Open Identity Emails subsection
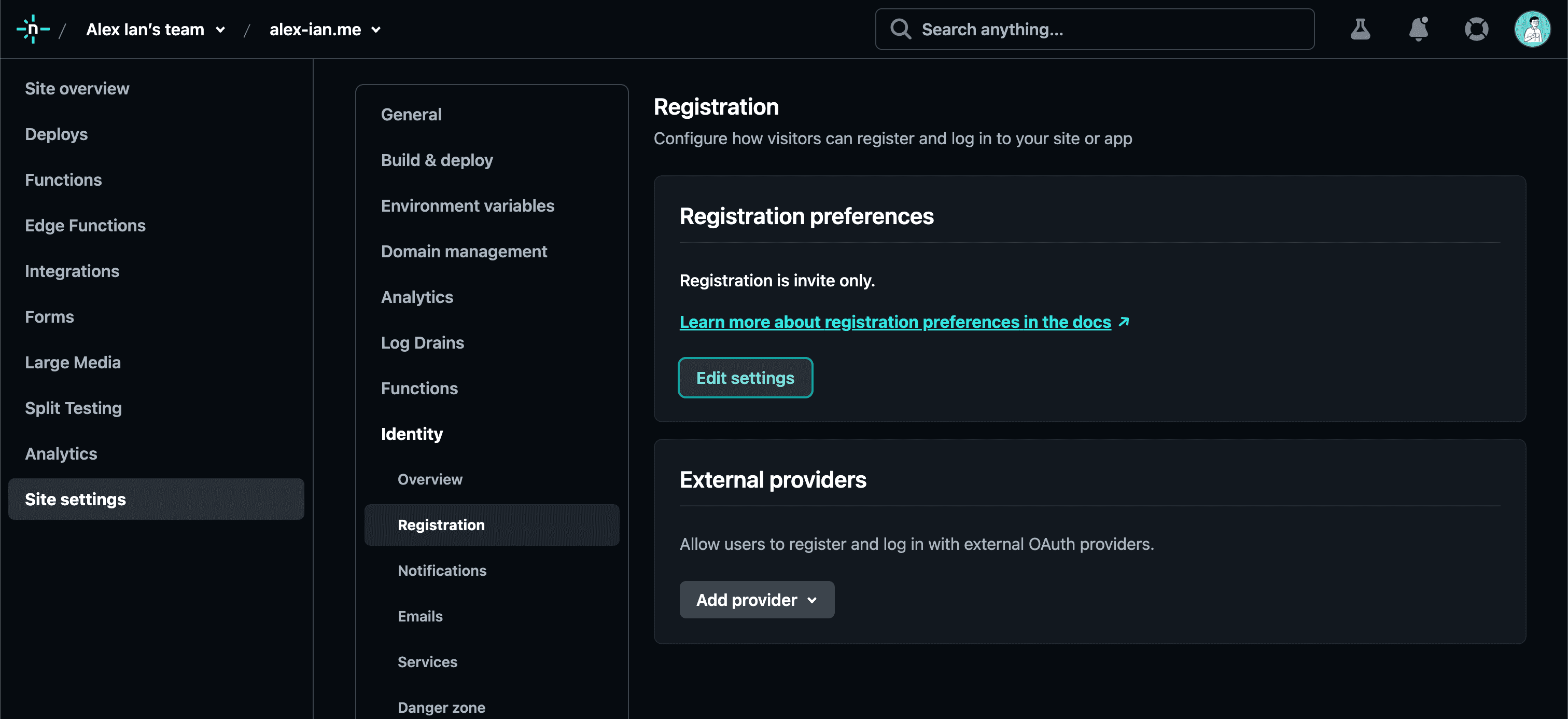This screenshot has height=719, width=1568. [420, 616]
